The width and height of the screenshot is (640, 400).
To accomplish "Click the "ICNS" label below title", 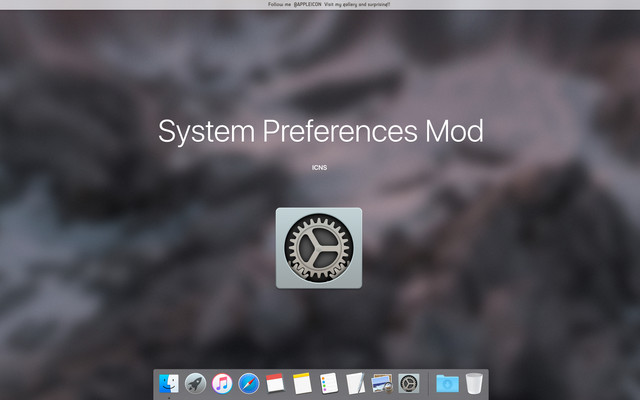I will click(x=319, y=167).
